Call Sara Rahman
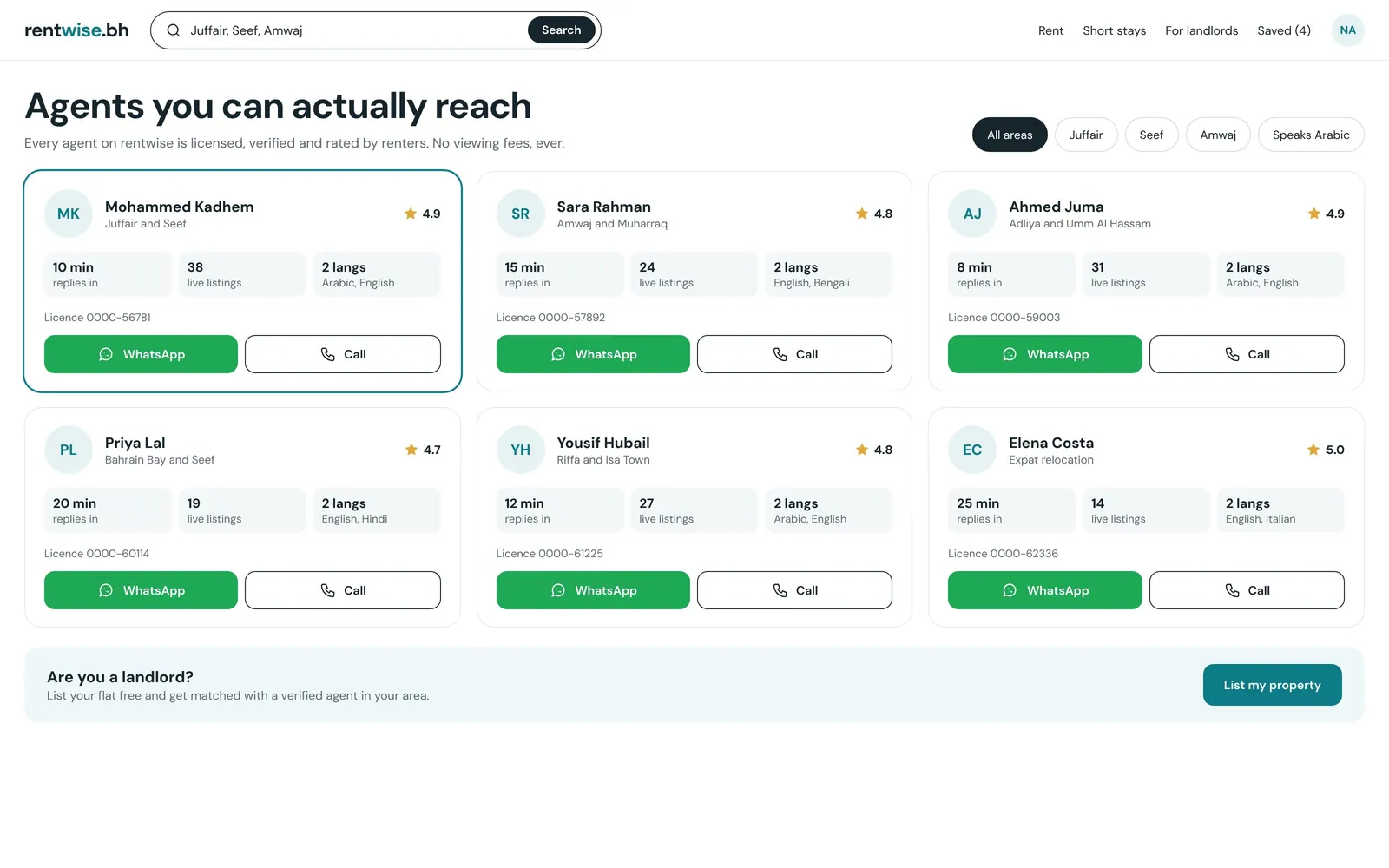Viewport: 1389px width, 868px height. coord(794,354)
